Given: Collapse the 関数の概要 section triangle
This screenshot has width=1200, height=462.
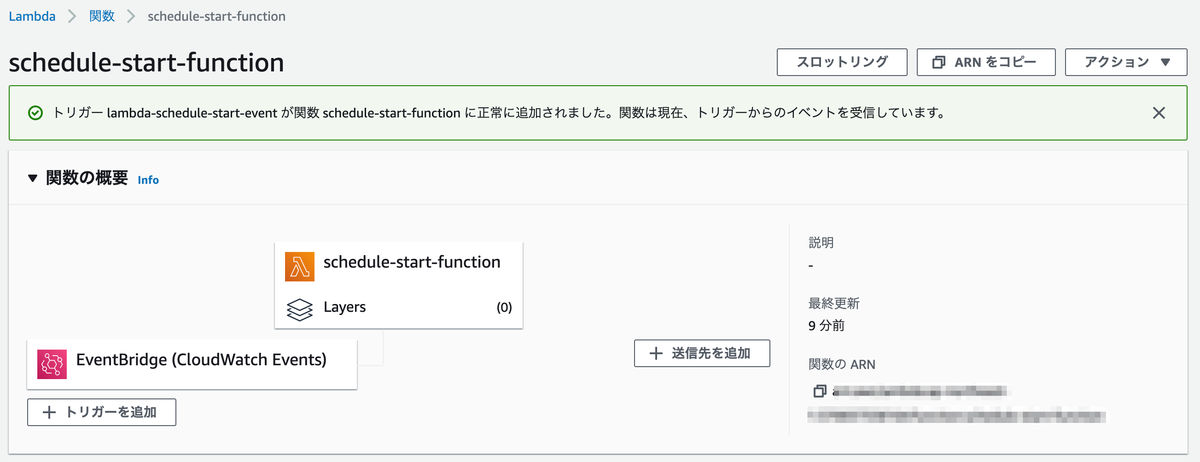Looking at the screenshot, I should point(32,179).
